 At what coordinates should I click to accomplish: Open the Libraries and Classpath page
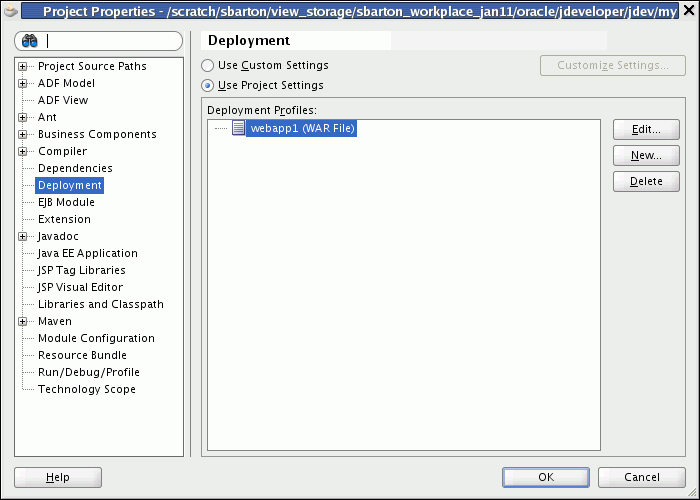(101, 304)
